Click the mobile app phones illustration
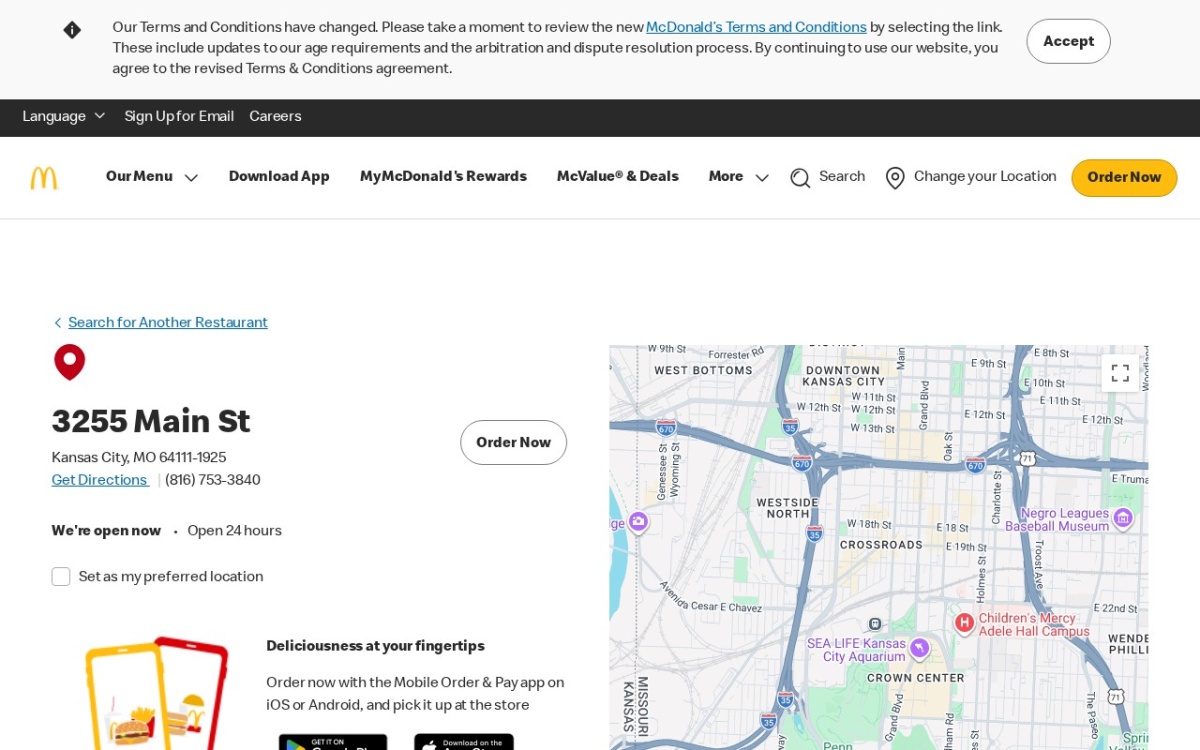The image size is (1200, 750). coord(157,693)
